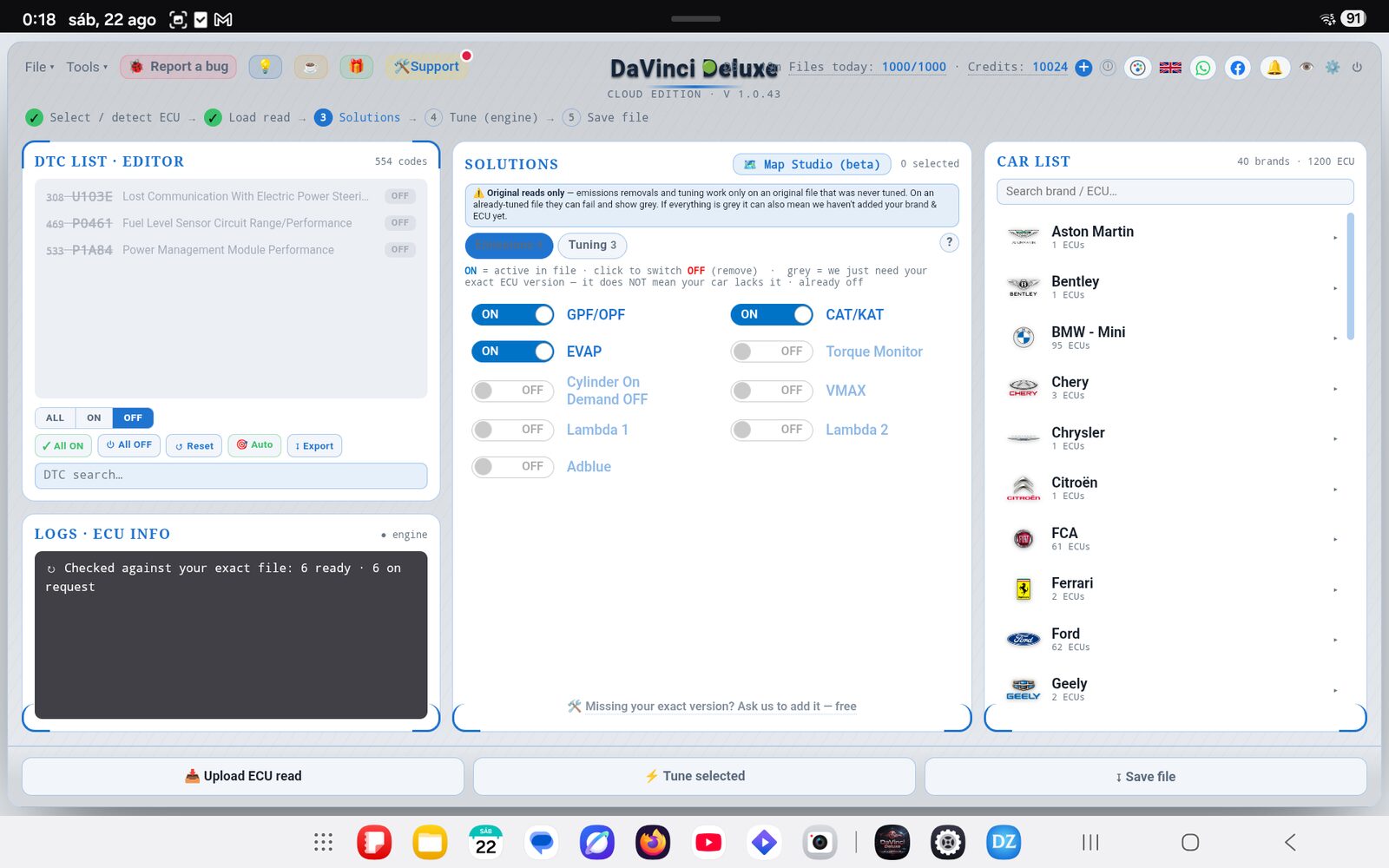Add credits with the blue plus icon
This screenshot has width=1389, height=868.
(x=1083, y=67)
